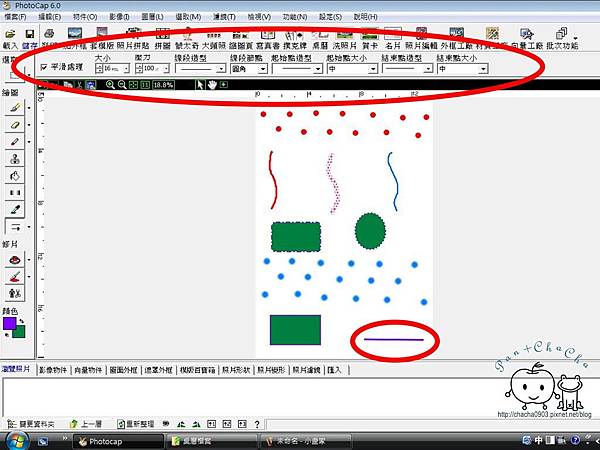
Task: Click the 上一層 up one level button
Action: coord(86,424)
